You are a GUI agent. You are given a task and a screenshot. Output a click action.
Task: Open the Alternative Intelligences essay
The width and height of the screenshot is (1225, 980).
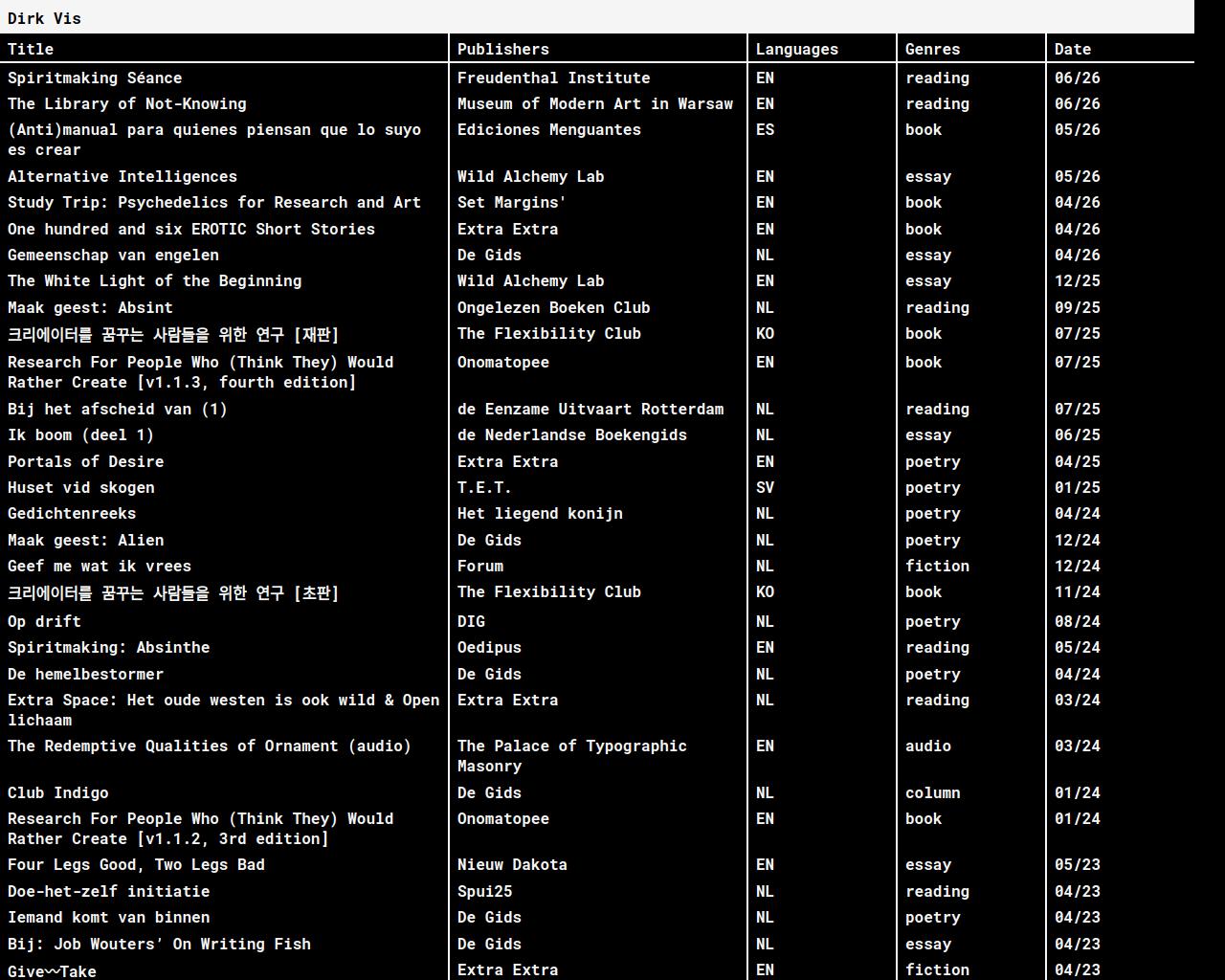122,176
